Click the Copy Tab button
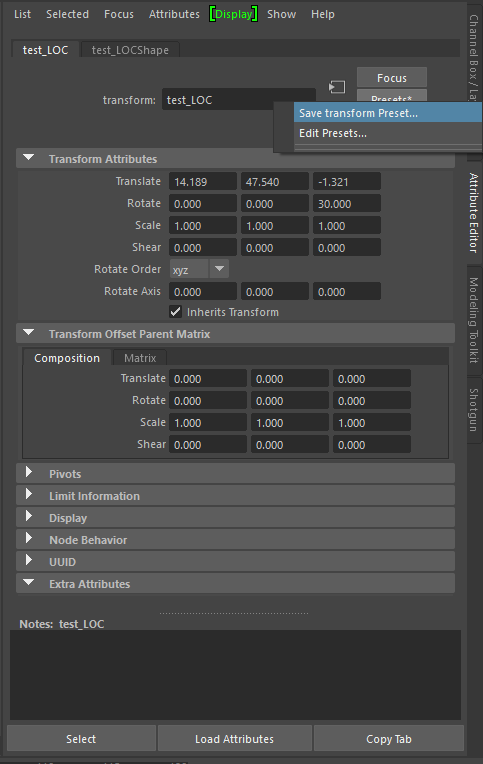 click(x=388, y=739)
